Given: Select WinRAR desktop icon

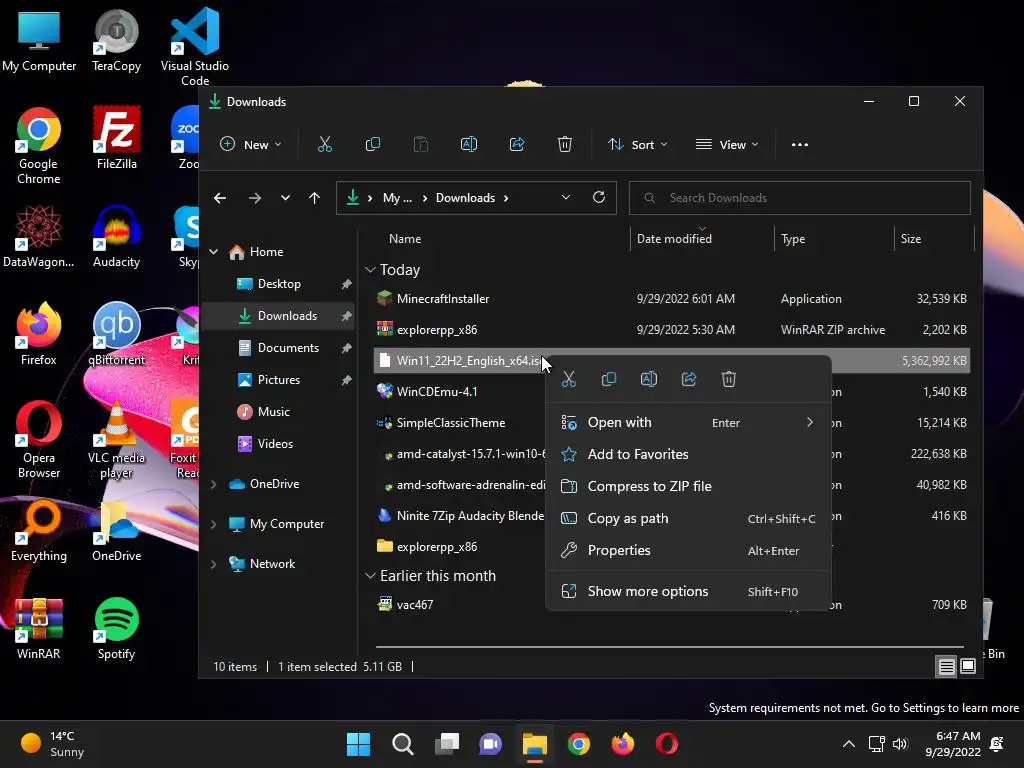Looking at the screenshot, I should tap(39, 628).
